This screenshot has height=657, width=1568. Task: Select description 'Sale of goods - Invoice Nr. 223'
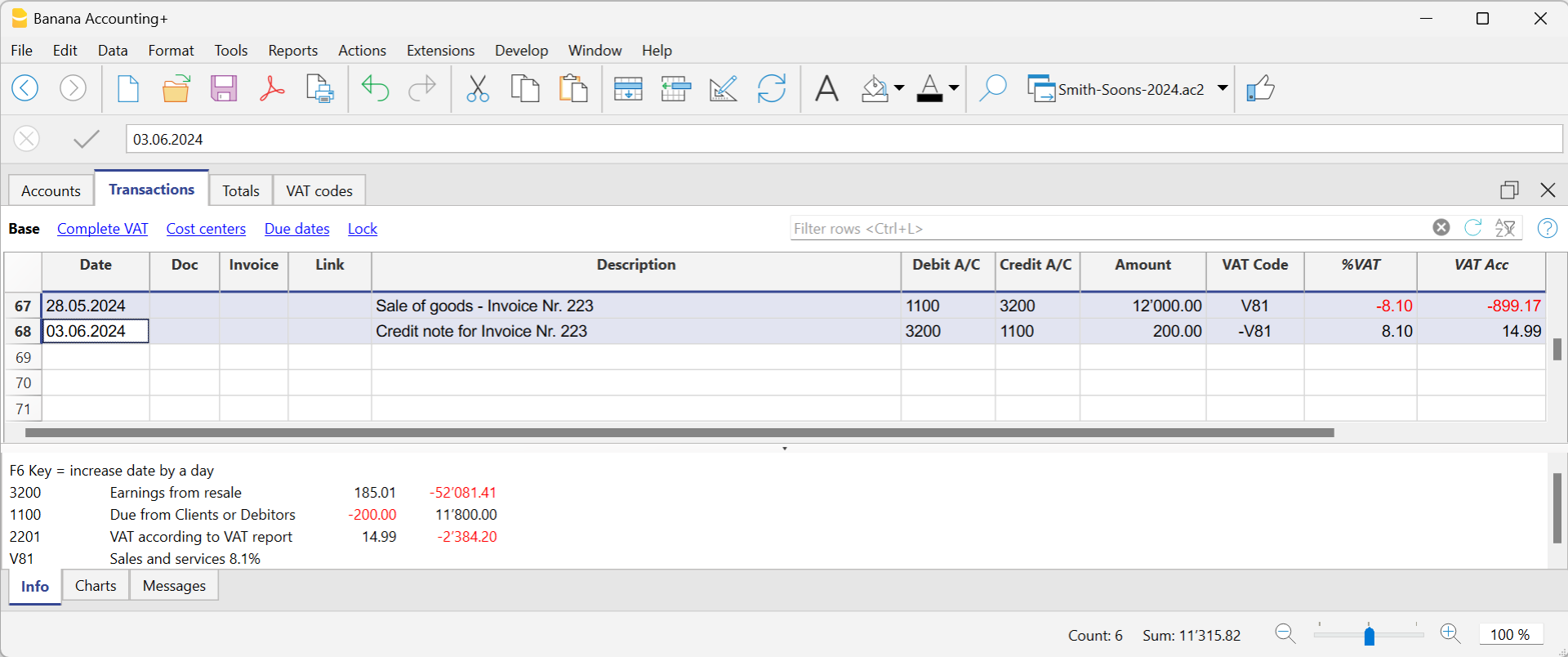coord(484,306)
